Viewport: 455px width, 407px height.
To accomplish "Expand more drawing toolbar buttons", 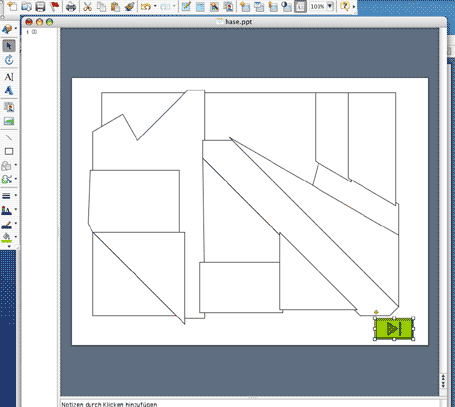I will 9,247.
